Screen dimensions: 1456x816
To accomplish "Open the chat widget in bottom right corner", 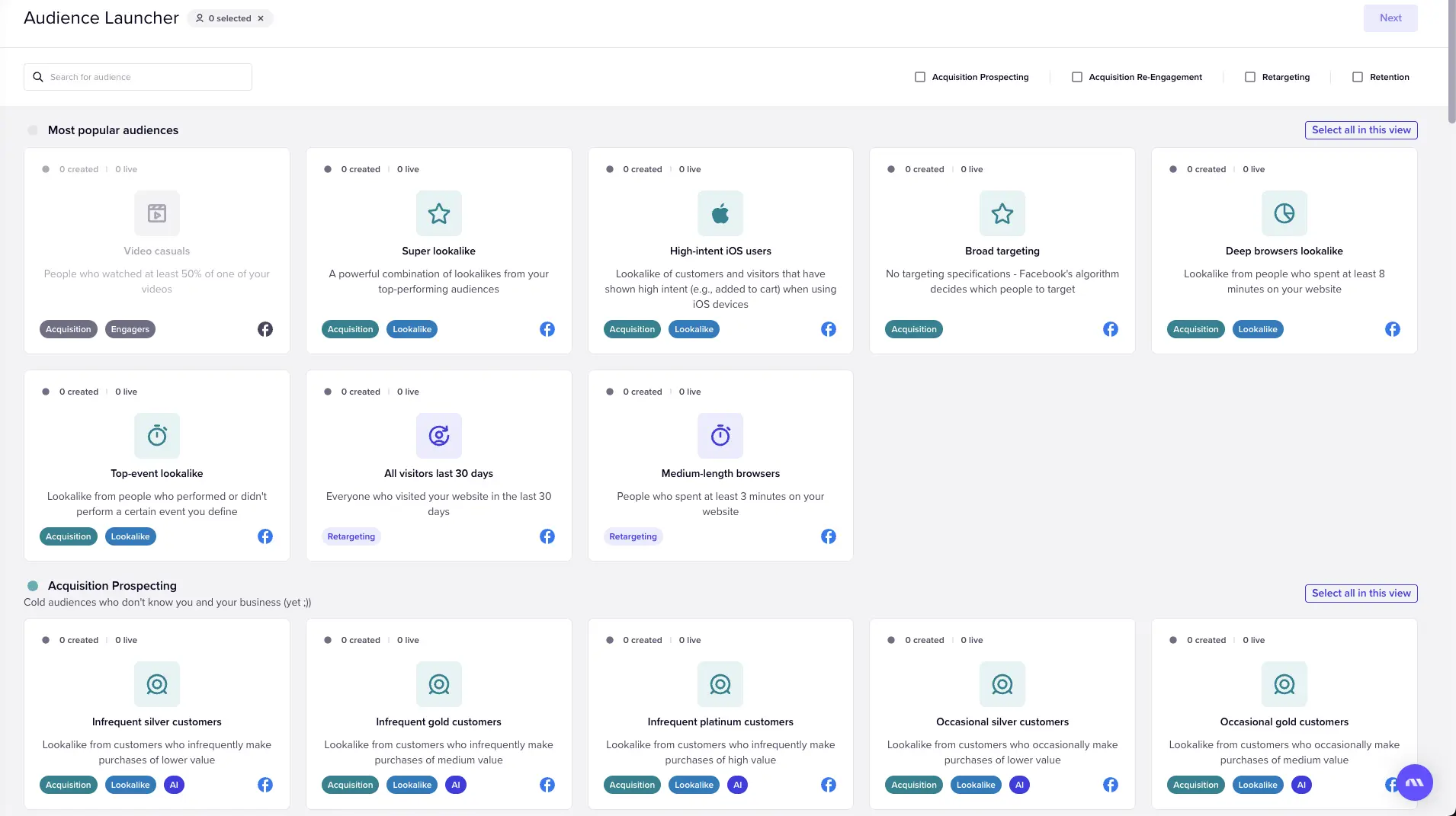I will (x=1415, y=782).
